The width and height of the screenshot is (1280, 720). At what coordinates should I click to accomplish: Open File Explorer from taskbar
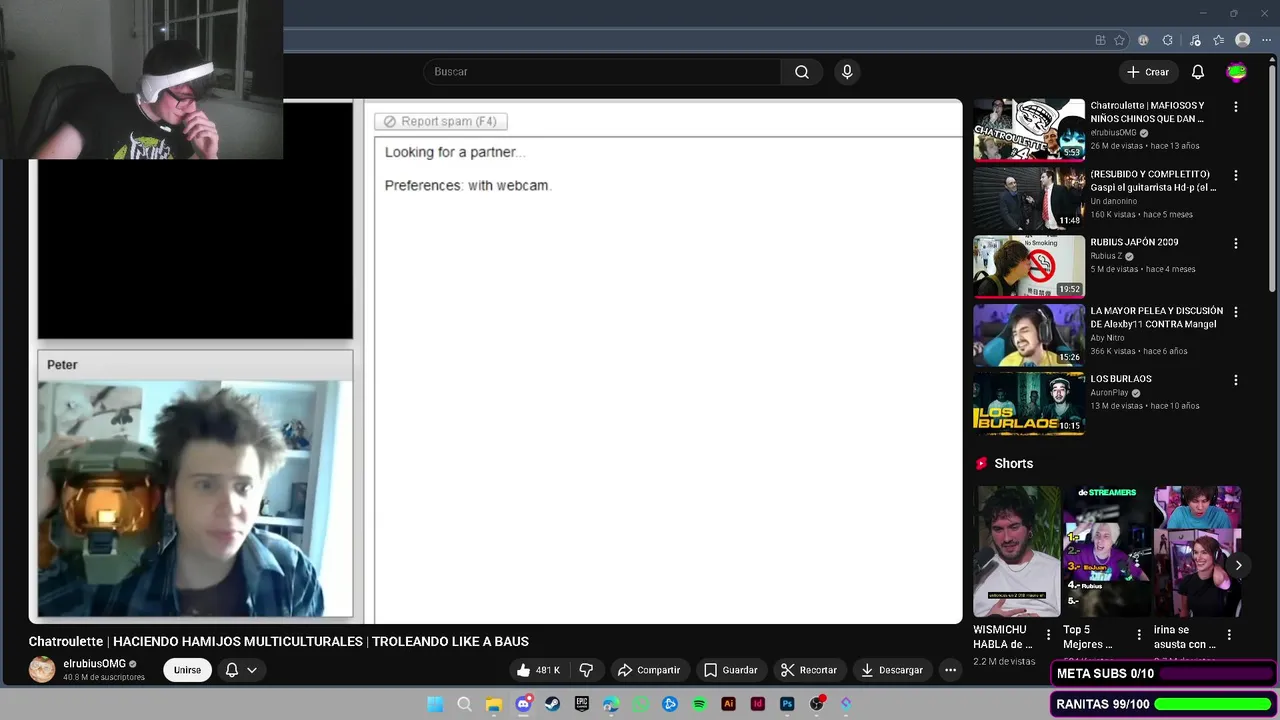click(x=494, y=704)
